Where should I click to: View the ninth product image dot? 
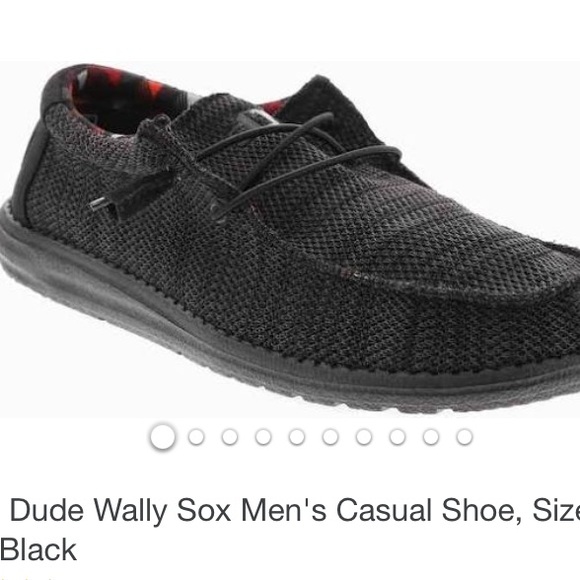431,437
